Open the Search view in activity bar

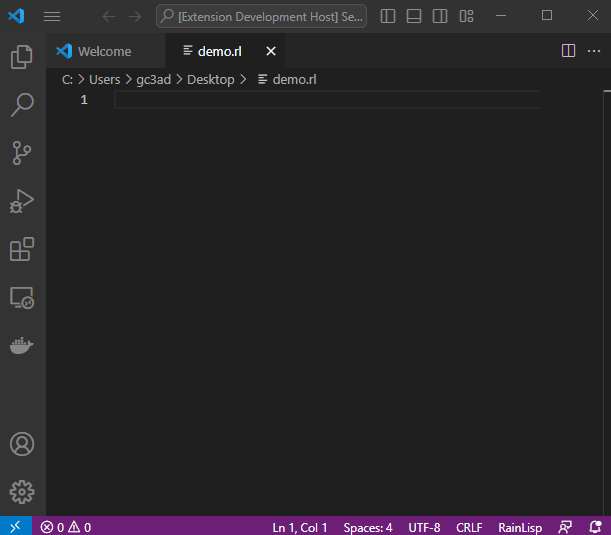22,105
